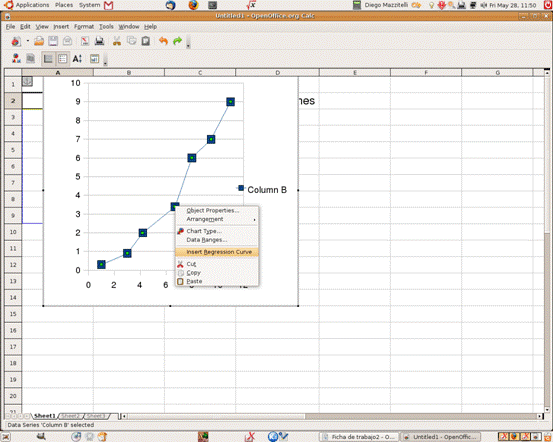Image resolution: width=553 pixels, height=442 pixels.
Task: Open the Help menu
Action: 151,26
